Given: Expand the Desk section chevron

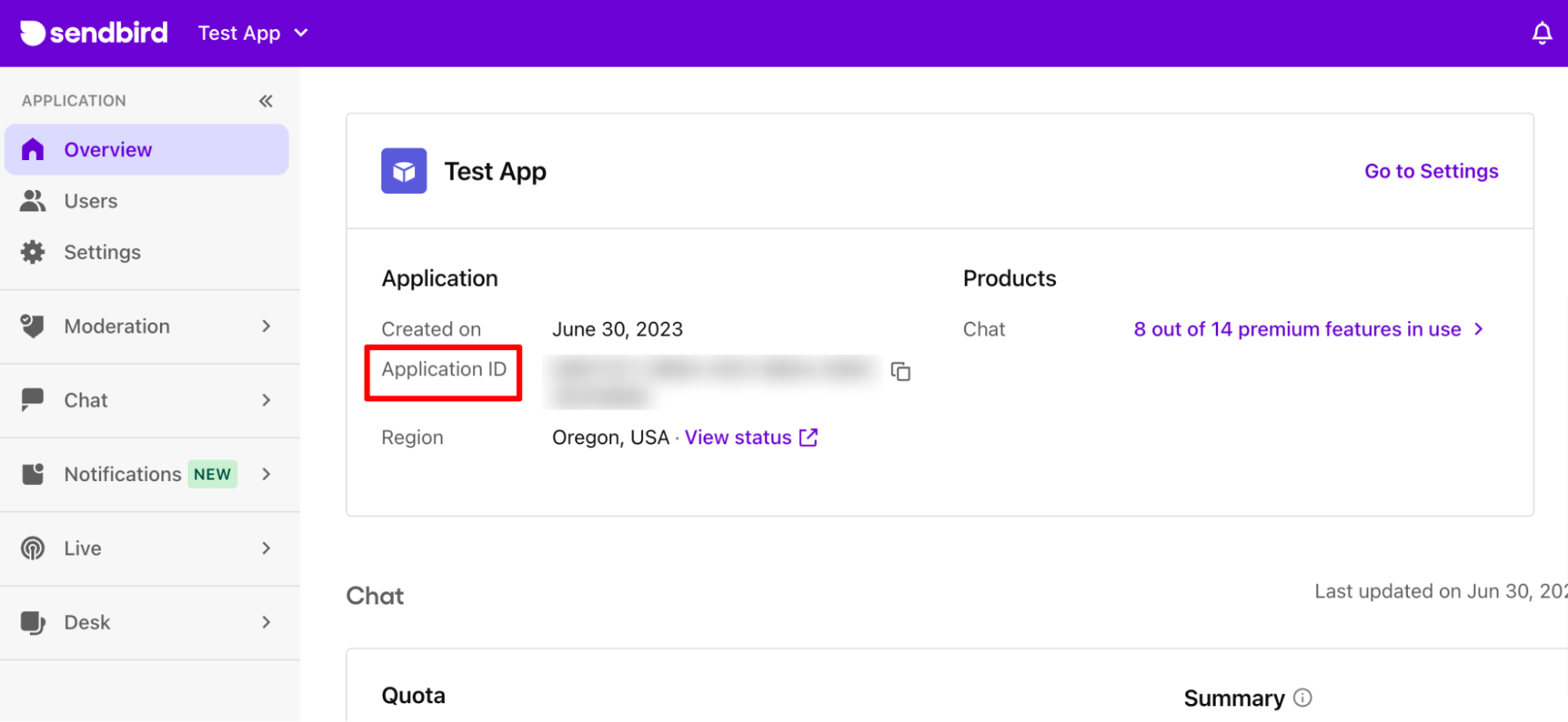Looking at the screenshot, I should point(266,622).
